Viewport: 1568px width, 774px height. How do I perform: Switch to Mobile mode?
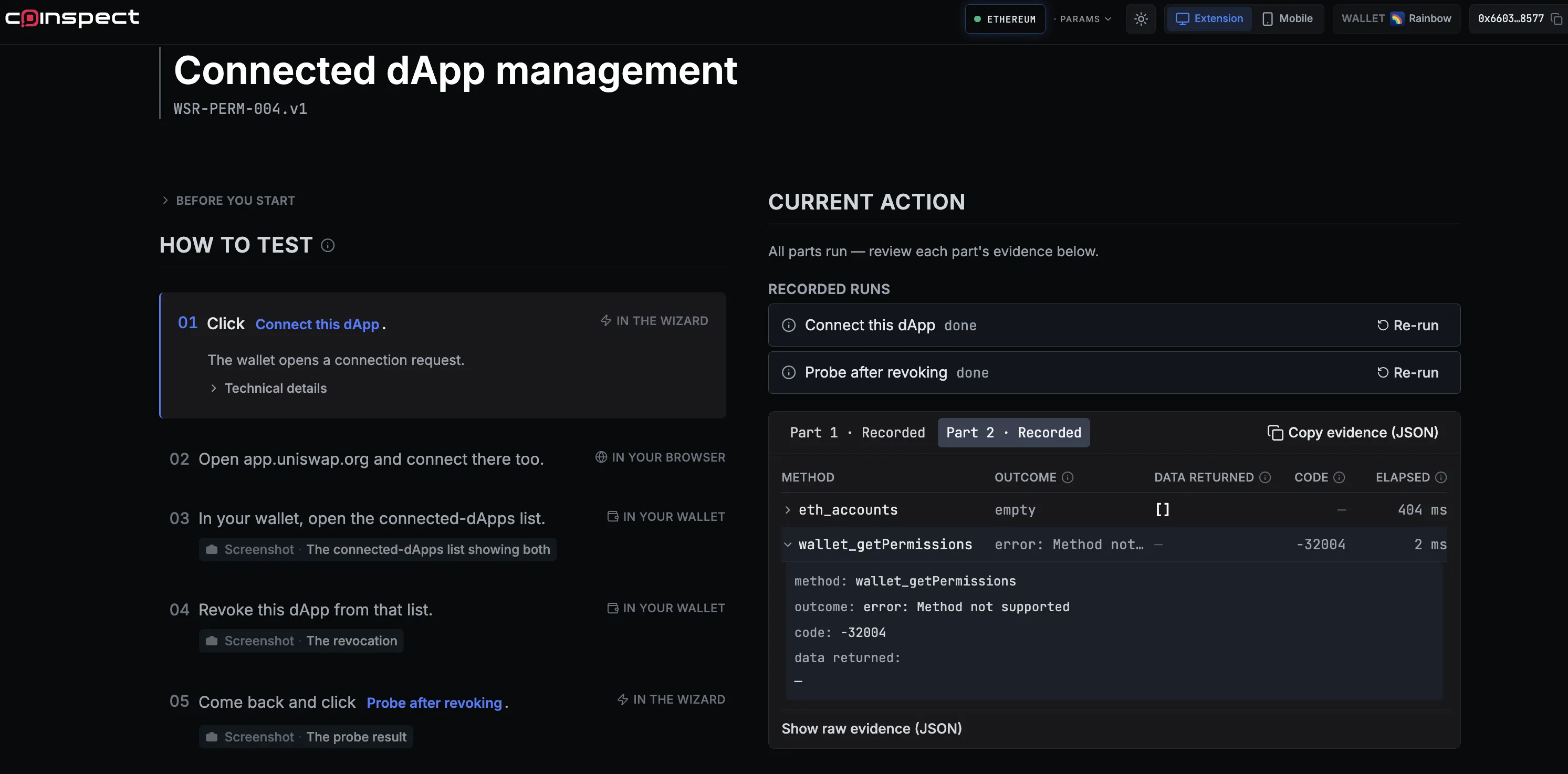[x=1288, y=19]
